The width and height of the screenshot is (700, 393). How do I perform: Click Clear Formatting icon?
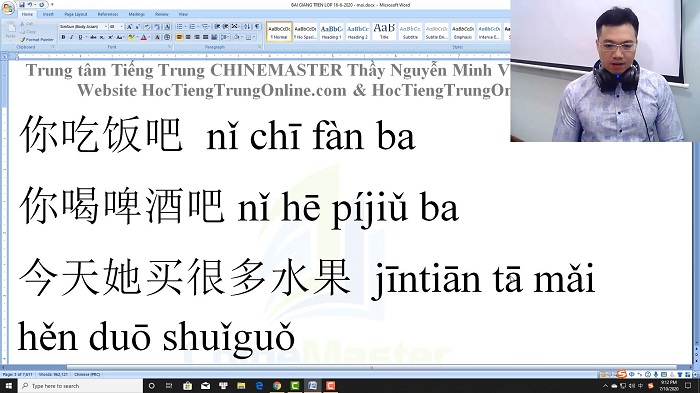147,26
